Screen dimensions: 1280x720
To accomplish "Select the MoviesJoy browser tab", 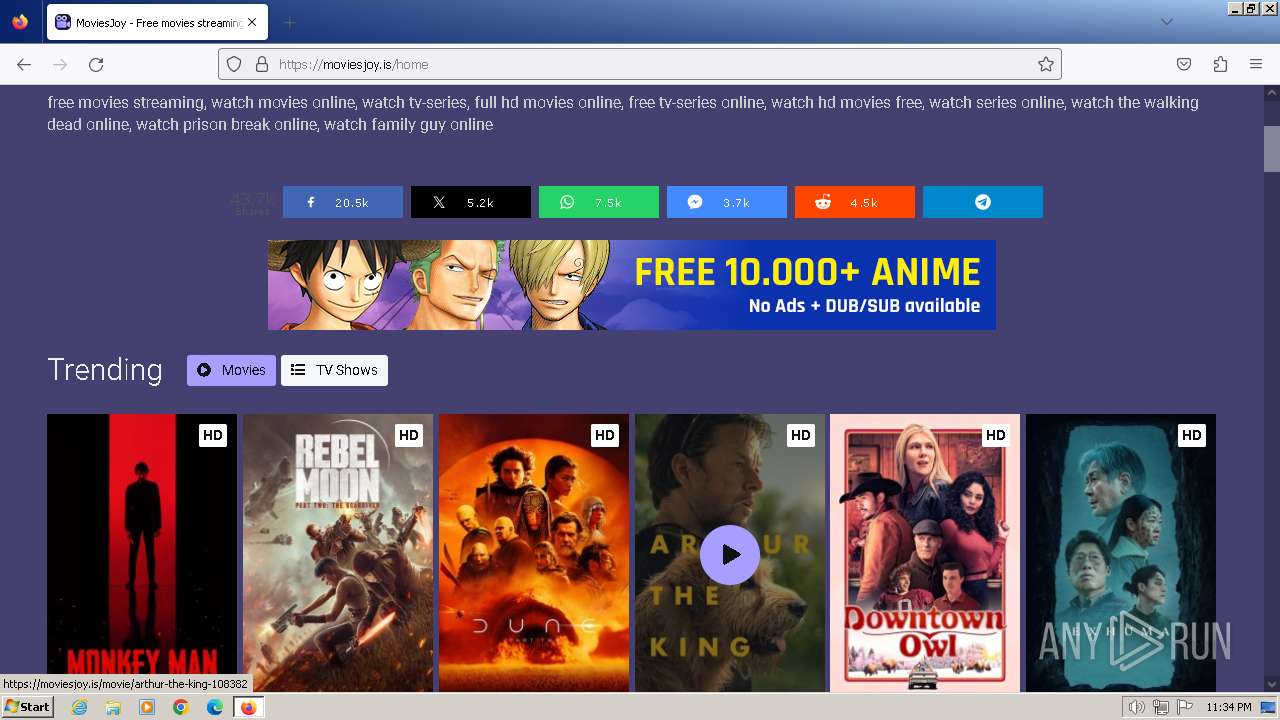I will tap(156, 22).
